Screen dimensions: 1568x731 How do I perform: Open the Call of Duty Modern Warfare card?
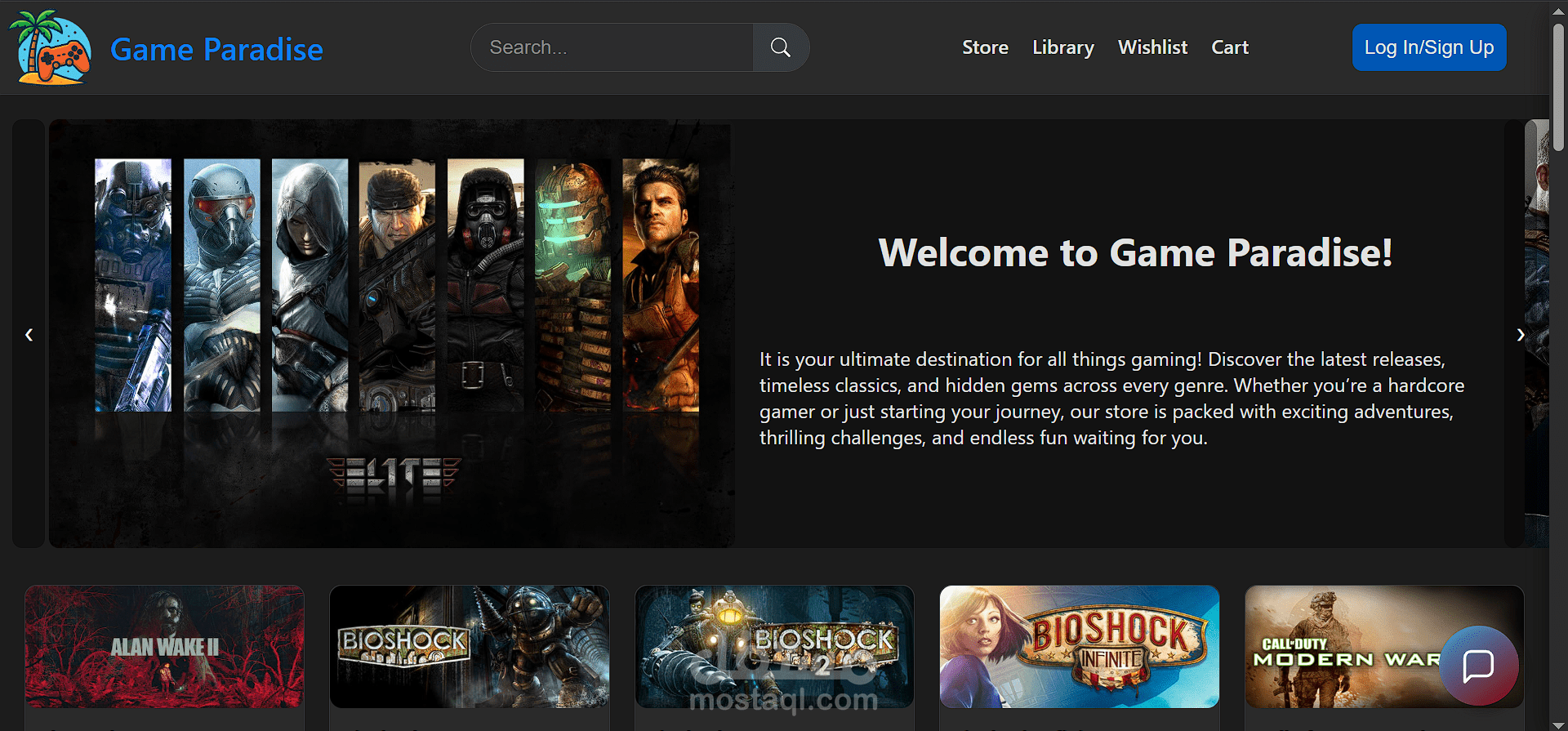(x=1384, y=647)
